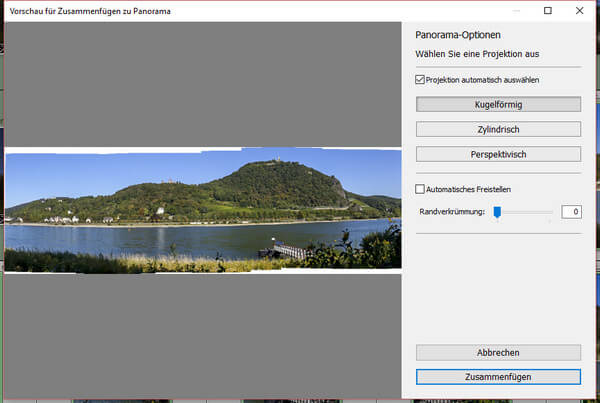Click 'Wählen Sie eine Projektion aus' text
Viewport: 600px width, 403px height.
click(x=477, y=54)
